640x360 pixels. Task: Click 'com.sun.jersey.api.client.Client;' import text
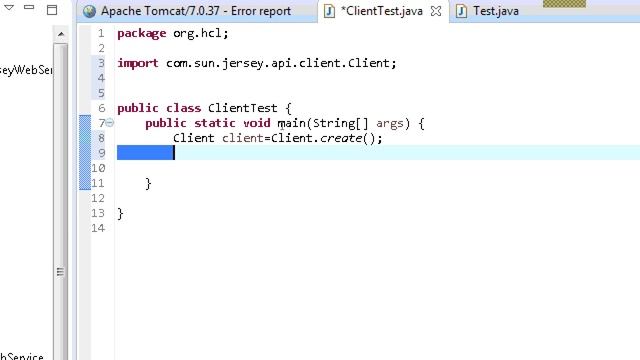tap(281, 63)
